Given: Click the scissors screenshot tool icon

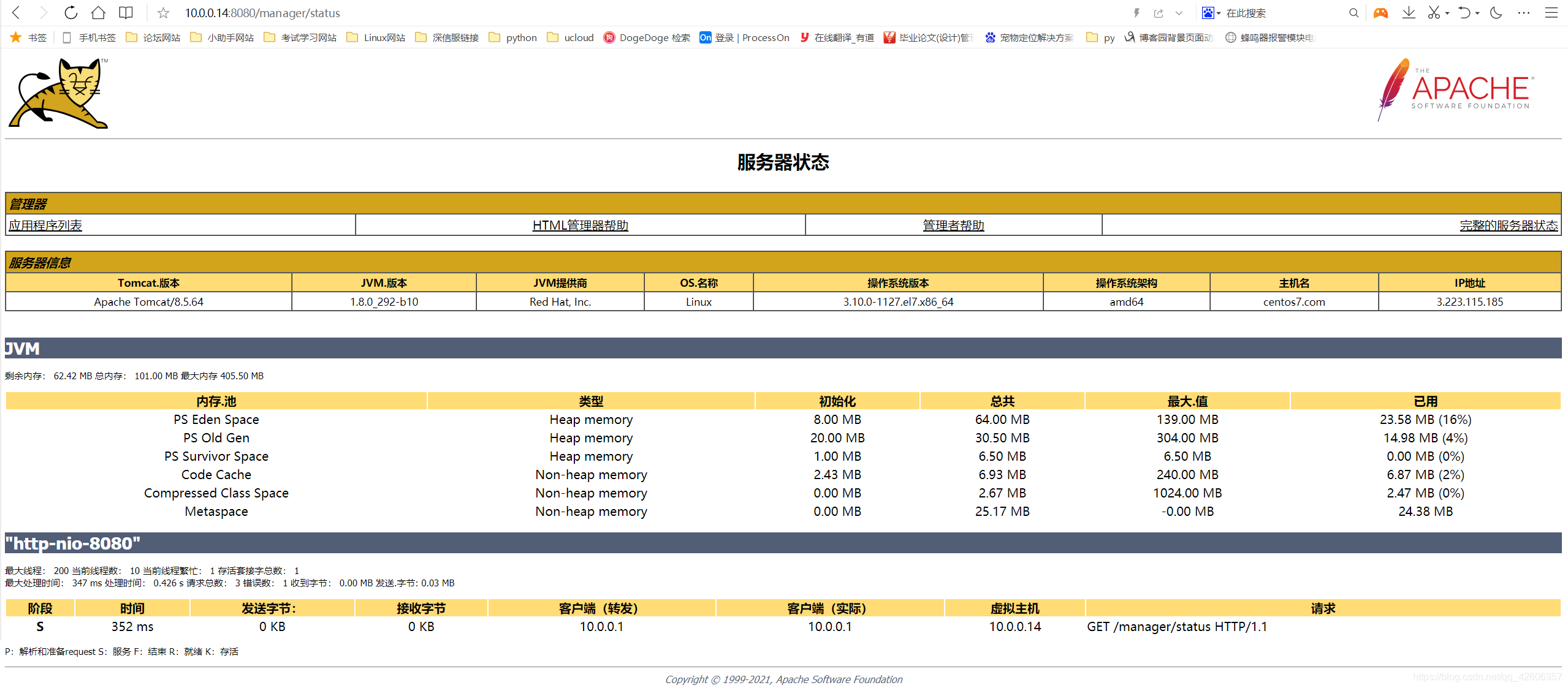Looking at the screenshot, I should [1434, 13].
